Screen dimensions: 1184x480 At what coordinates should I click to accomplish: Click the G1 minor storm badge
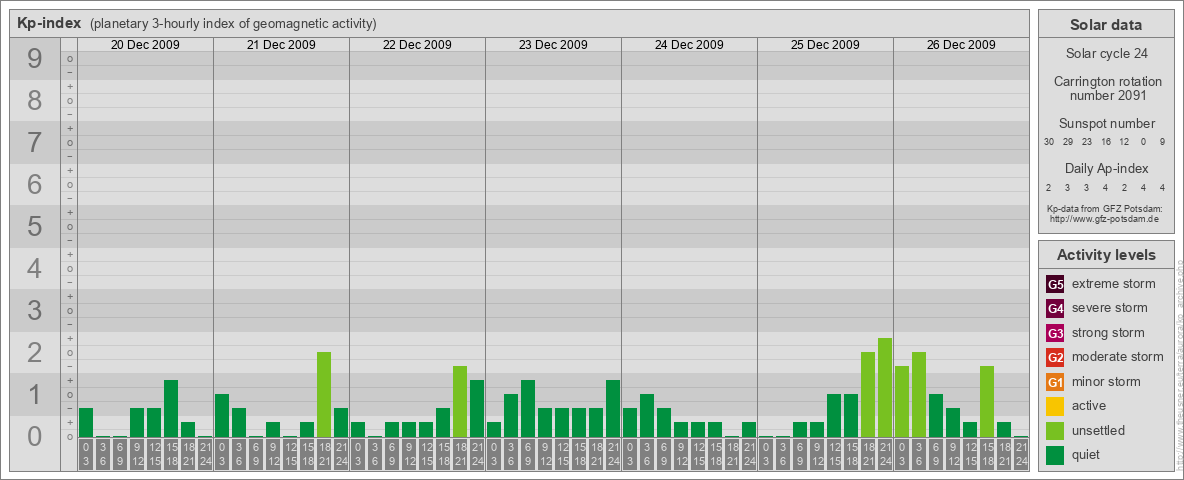tap(1055, 381)
